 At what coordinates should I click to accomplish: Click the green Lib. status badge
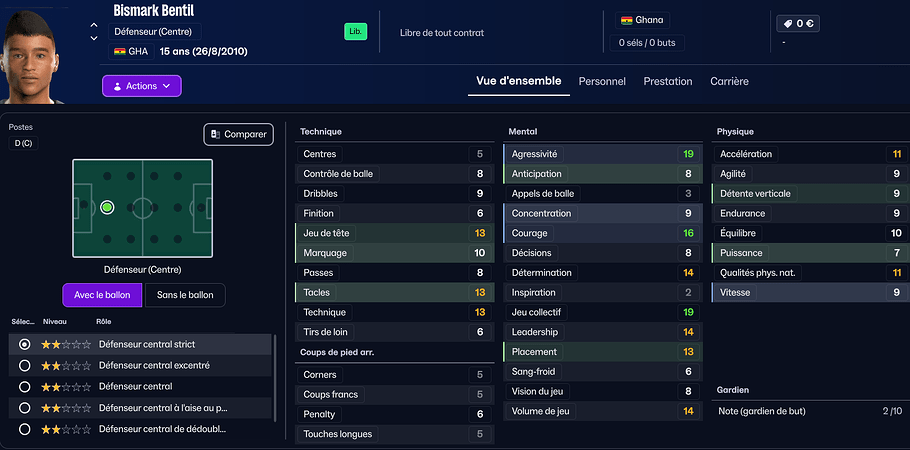(354, 32)
